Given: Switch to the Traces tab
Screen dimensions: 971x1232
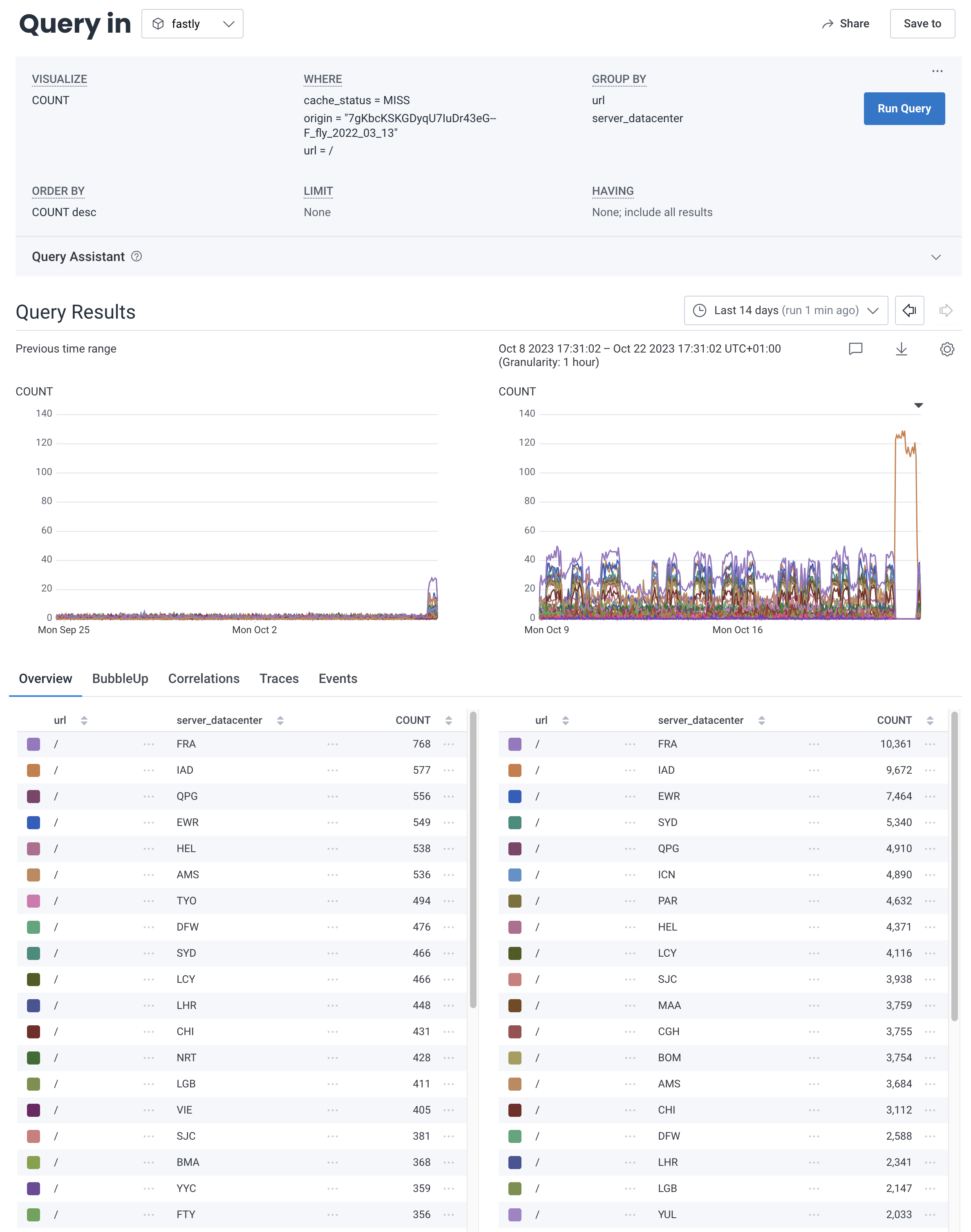Looking at the screenshot, I should point(279,678).
